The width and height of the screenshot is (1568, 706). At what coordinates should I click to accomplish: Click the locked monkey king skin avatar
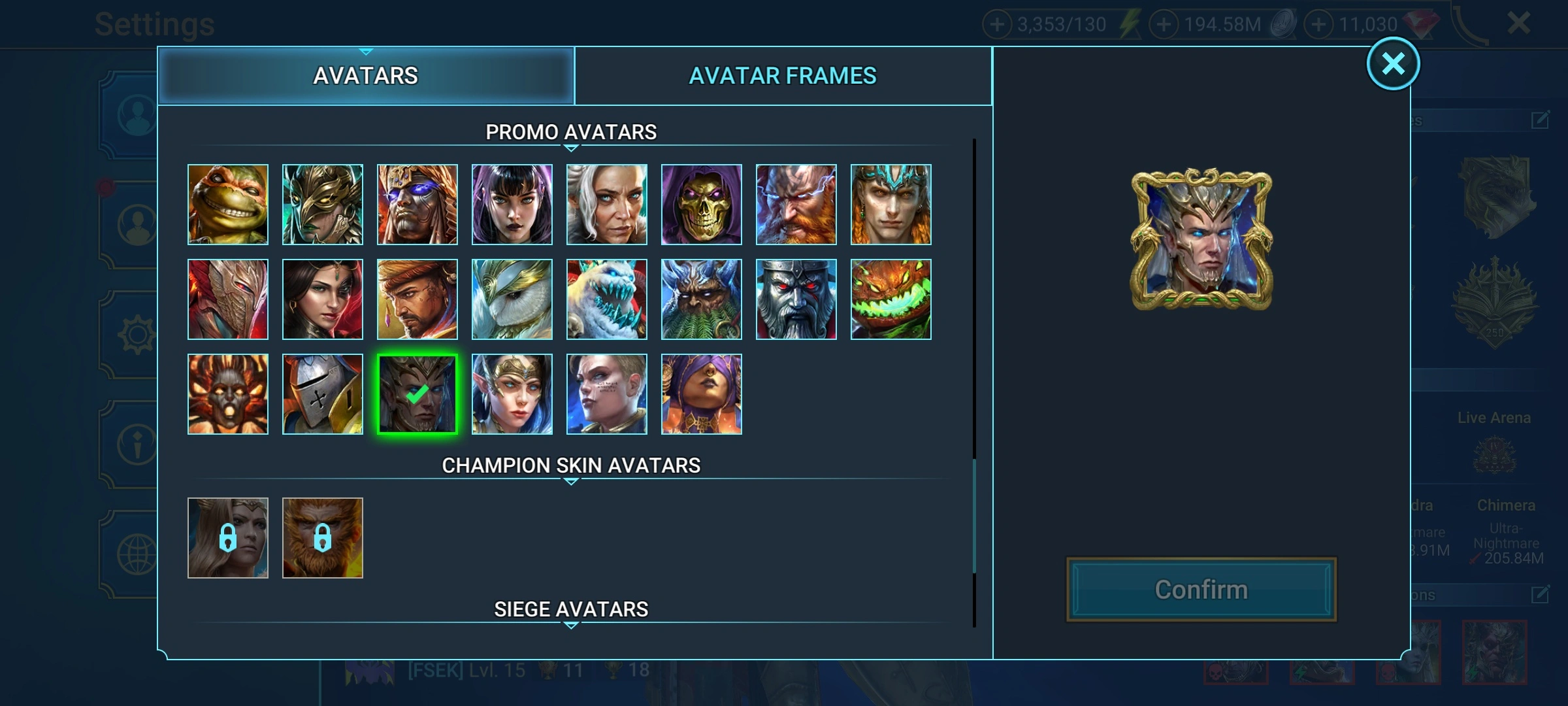pyautogui.click(x=323, y=538)
